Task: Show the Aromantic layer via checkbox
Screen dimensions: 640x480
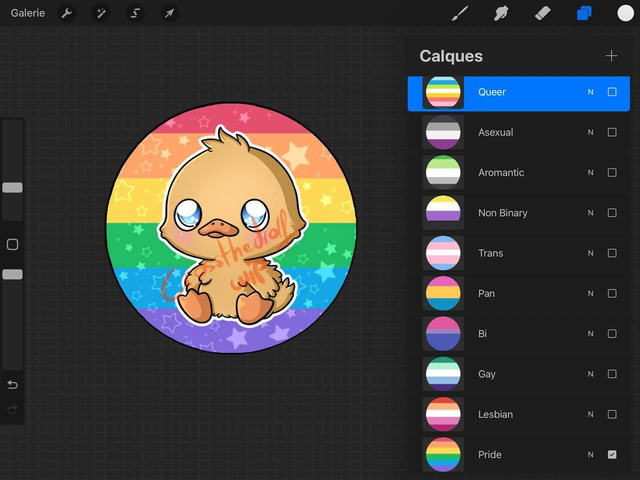Action: 612,173
